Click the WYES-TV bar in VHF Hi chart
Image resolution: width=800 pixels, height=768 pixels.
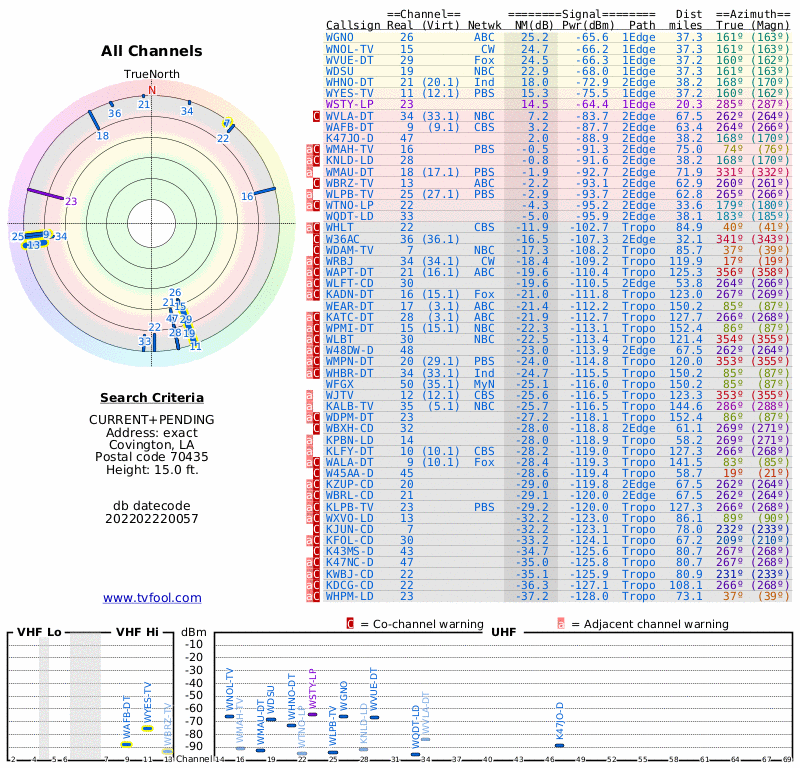click(x=147, y=728)
